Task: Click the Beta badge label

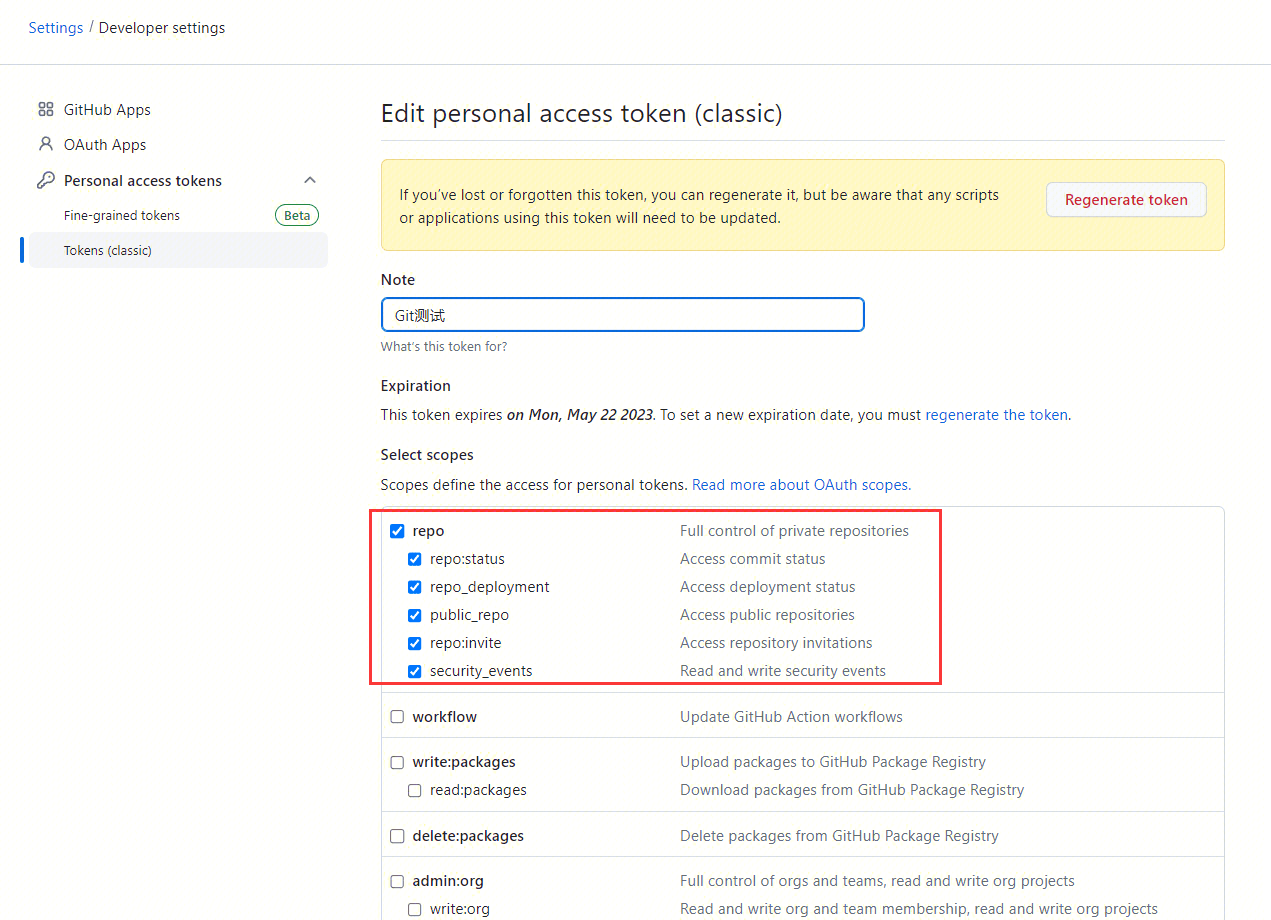Action: [x=297, y=215]
